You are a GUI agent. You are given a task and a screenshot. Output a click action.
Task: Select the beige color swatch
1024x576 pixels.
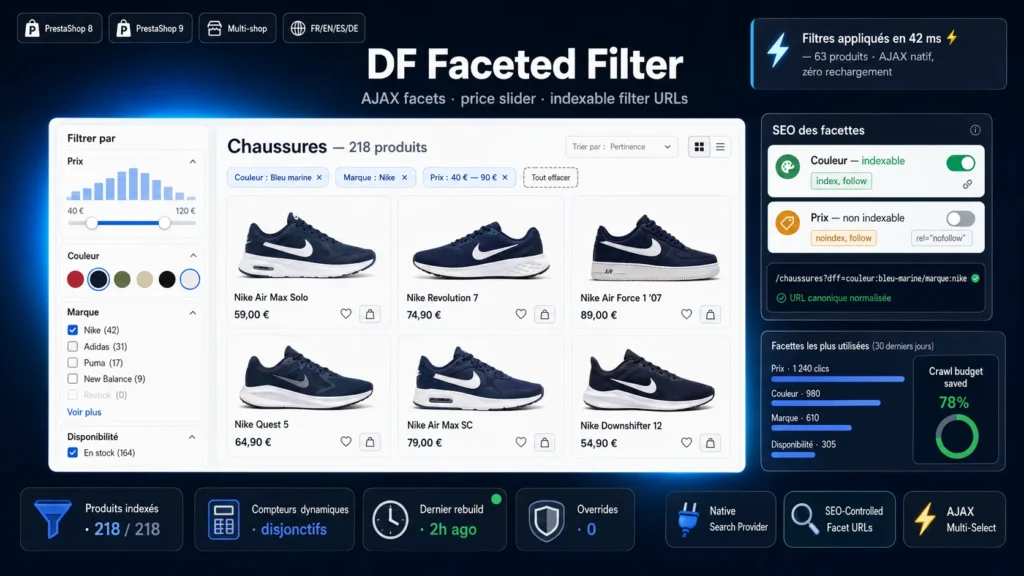(x=144, y=280)
